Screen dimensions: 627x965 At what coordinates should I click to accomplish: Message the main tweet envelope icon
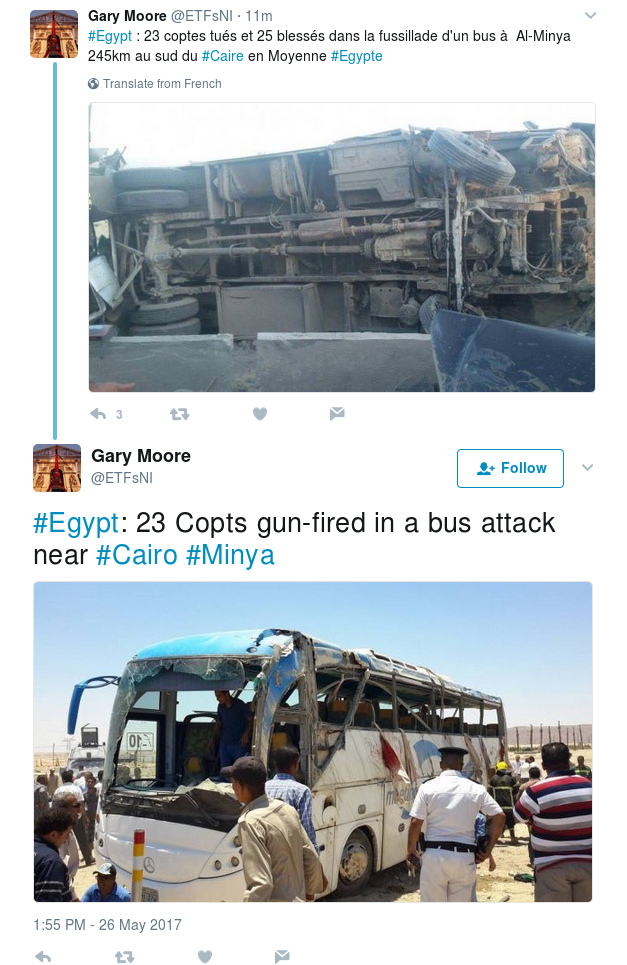coord(282,956)
